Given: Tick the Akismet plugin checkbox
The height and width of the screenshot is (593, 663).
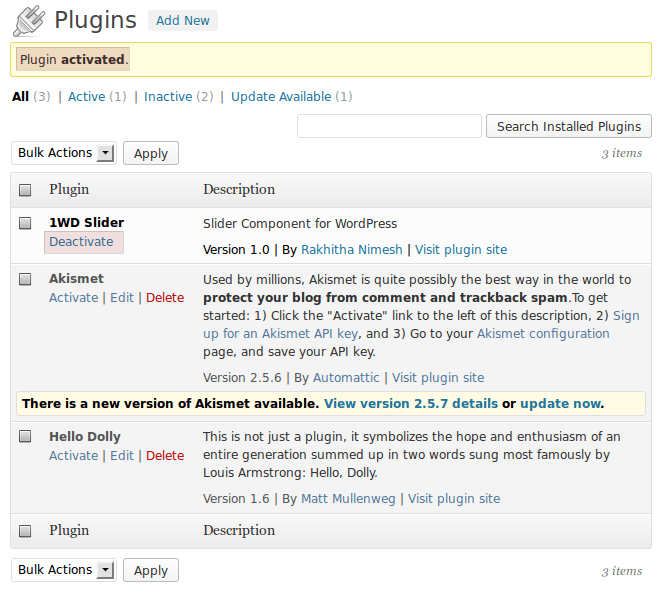Looking at the screenshot, I should click(x=25, y=279).
